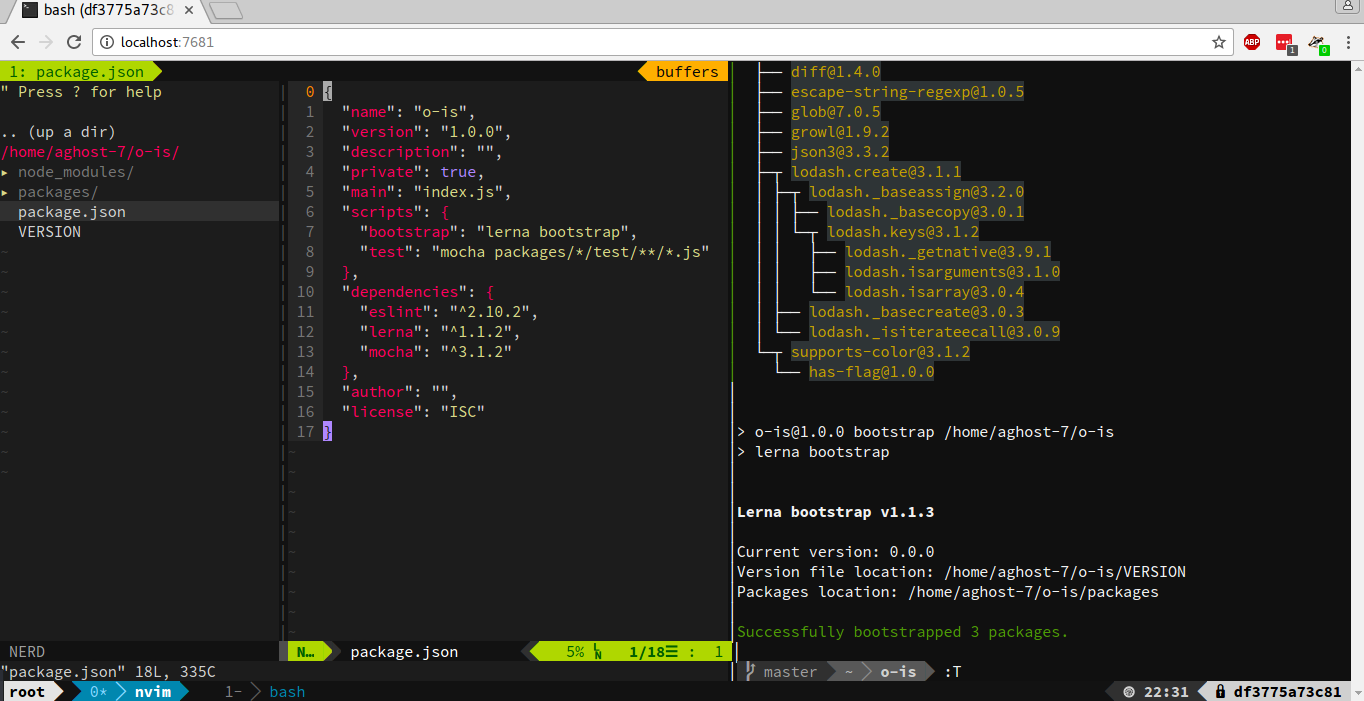The width and height of the screenshot is (1364, 701).
Task: Click the 'Current version: 0.0.0' line
Action: point(835,552)
